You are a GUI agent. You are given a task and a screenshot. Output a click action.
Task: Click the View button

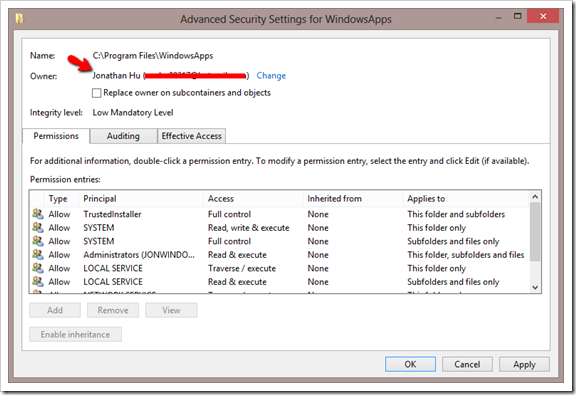click(171, 310)
